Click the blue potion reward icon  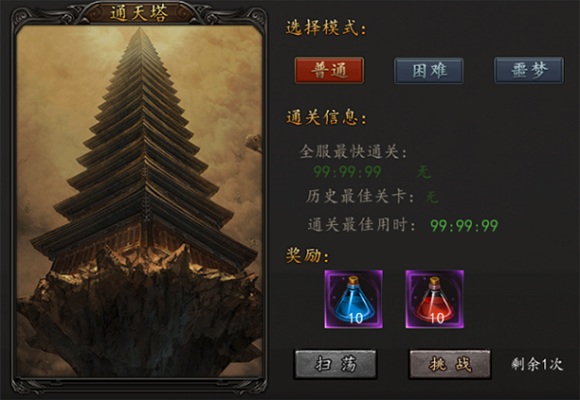(x=354, y=299)
